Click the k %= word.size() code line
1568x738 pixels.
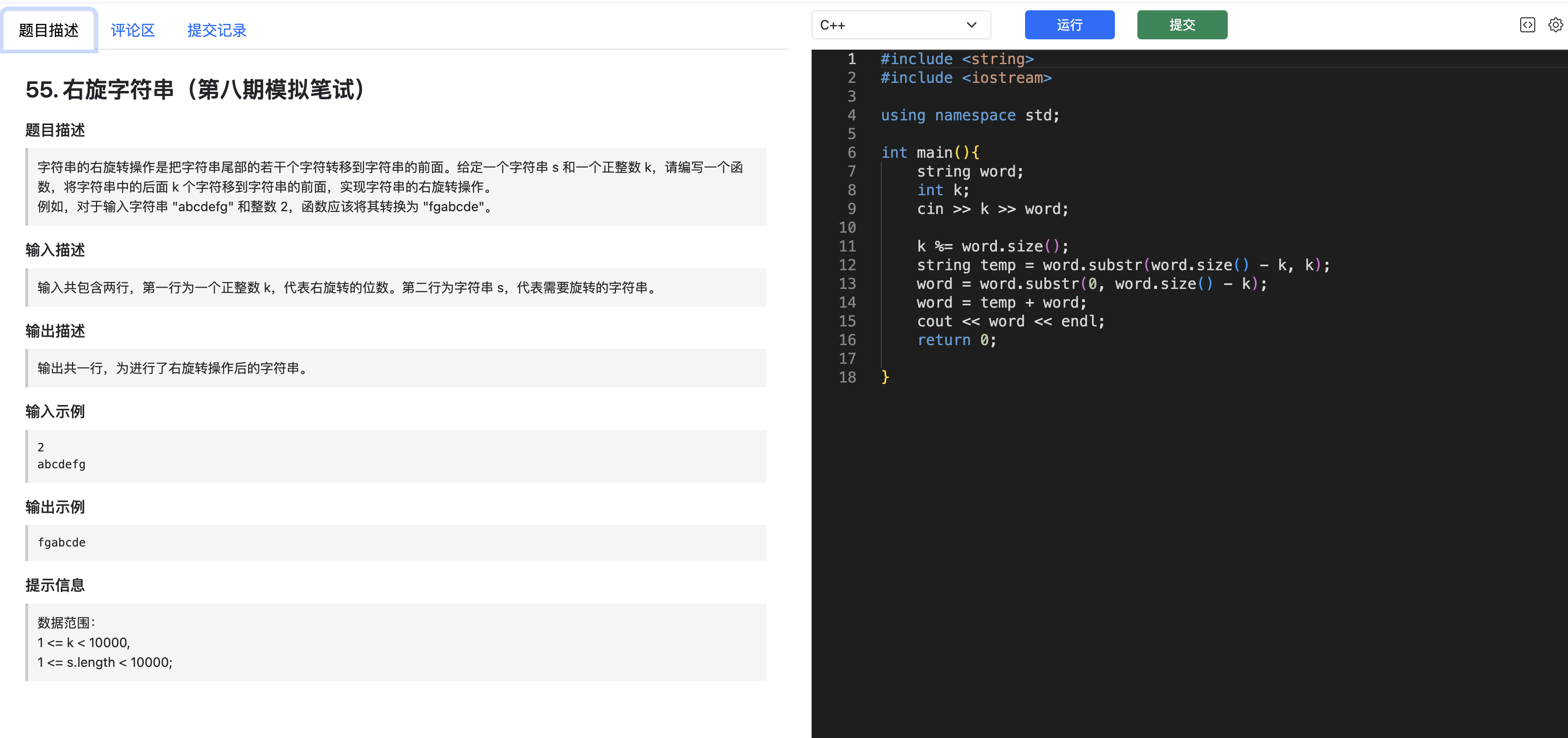(992, 247)
